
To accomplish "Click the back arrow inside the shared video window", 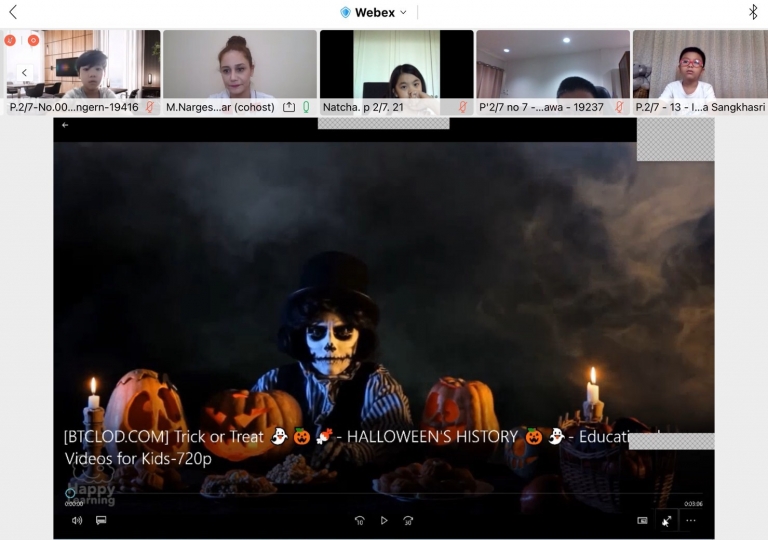I will pos(65,125).
